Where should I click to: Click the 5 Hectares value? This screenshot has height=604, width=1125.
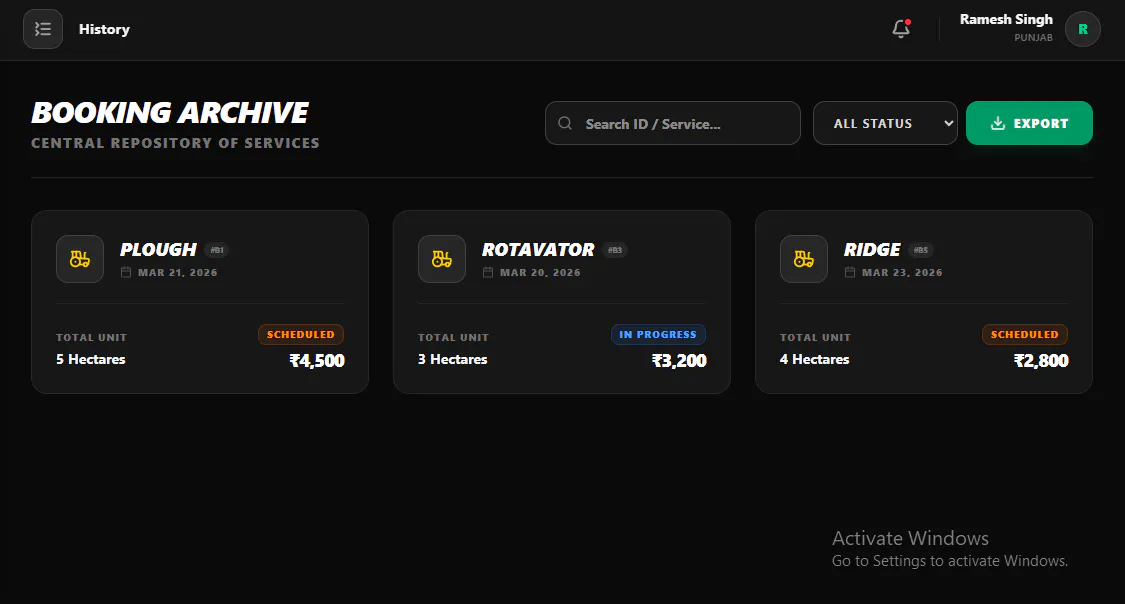click(91, 359)
